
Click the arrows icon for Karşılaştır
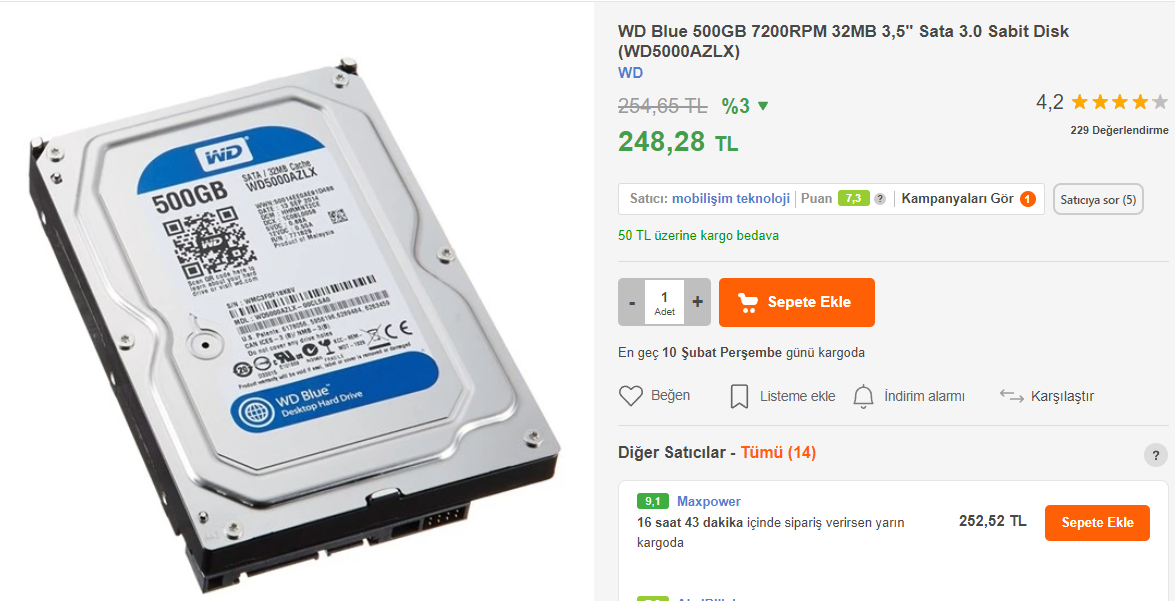click(x=1012, y=396)
